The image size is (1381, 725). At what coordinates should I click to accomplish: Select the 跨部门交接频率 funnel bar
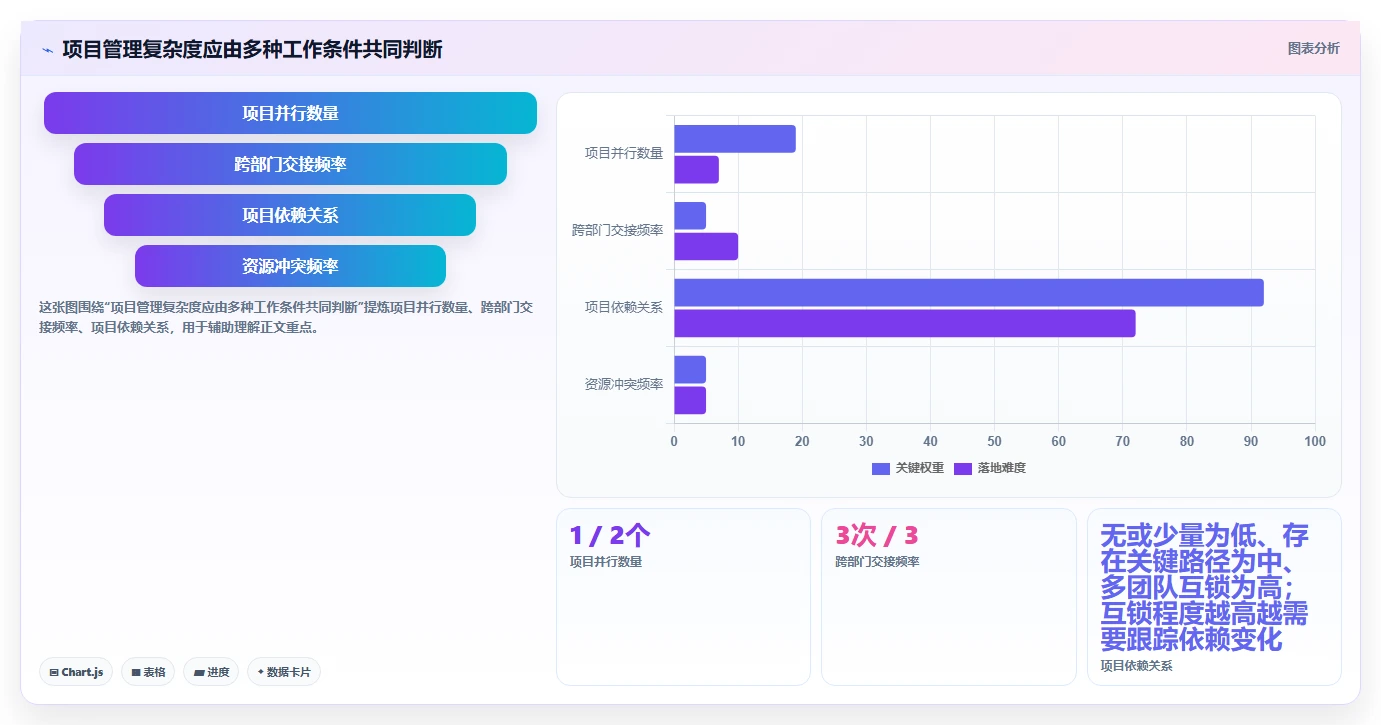(290, 164)
